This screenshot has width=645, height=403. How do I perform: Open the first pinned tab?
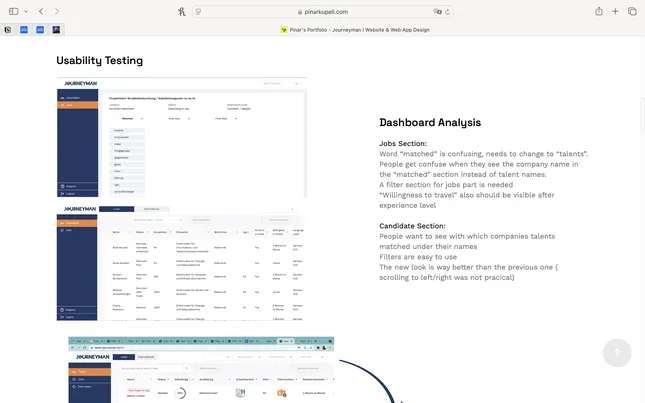pyautogui.click(x=8, y=30)
